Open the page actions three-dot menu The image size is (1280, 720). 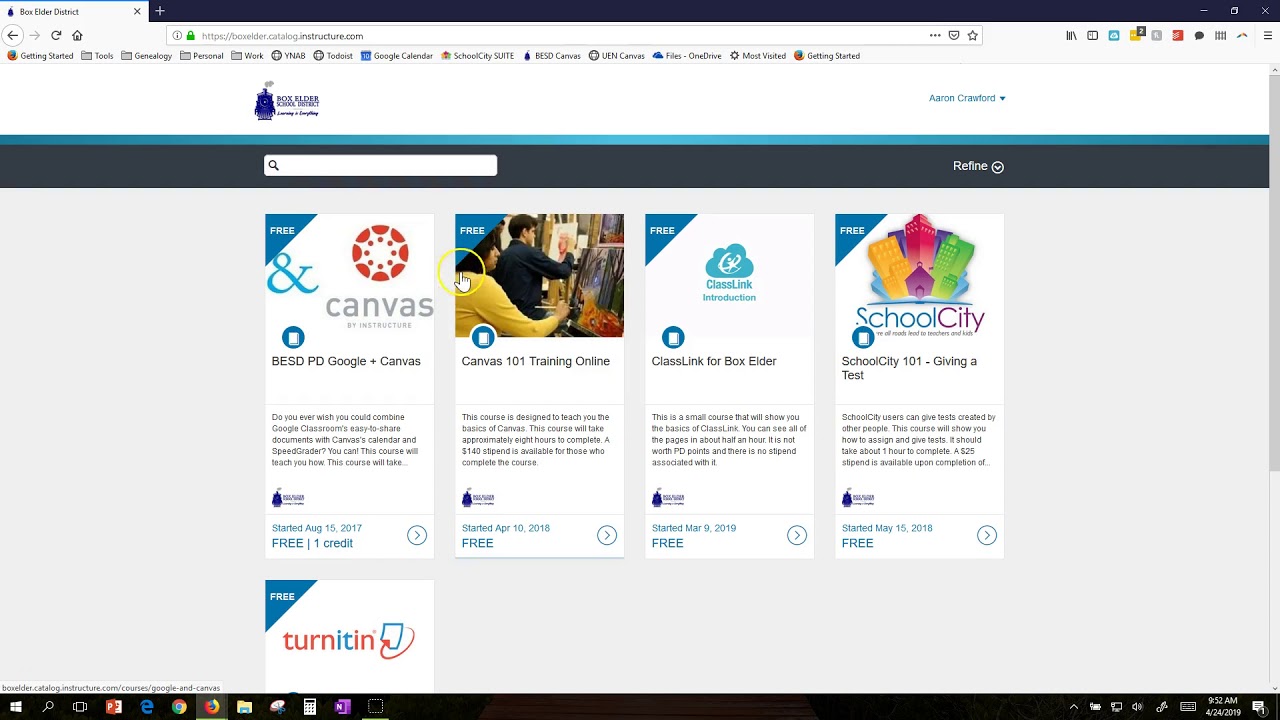point(935,35)
